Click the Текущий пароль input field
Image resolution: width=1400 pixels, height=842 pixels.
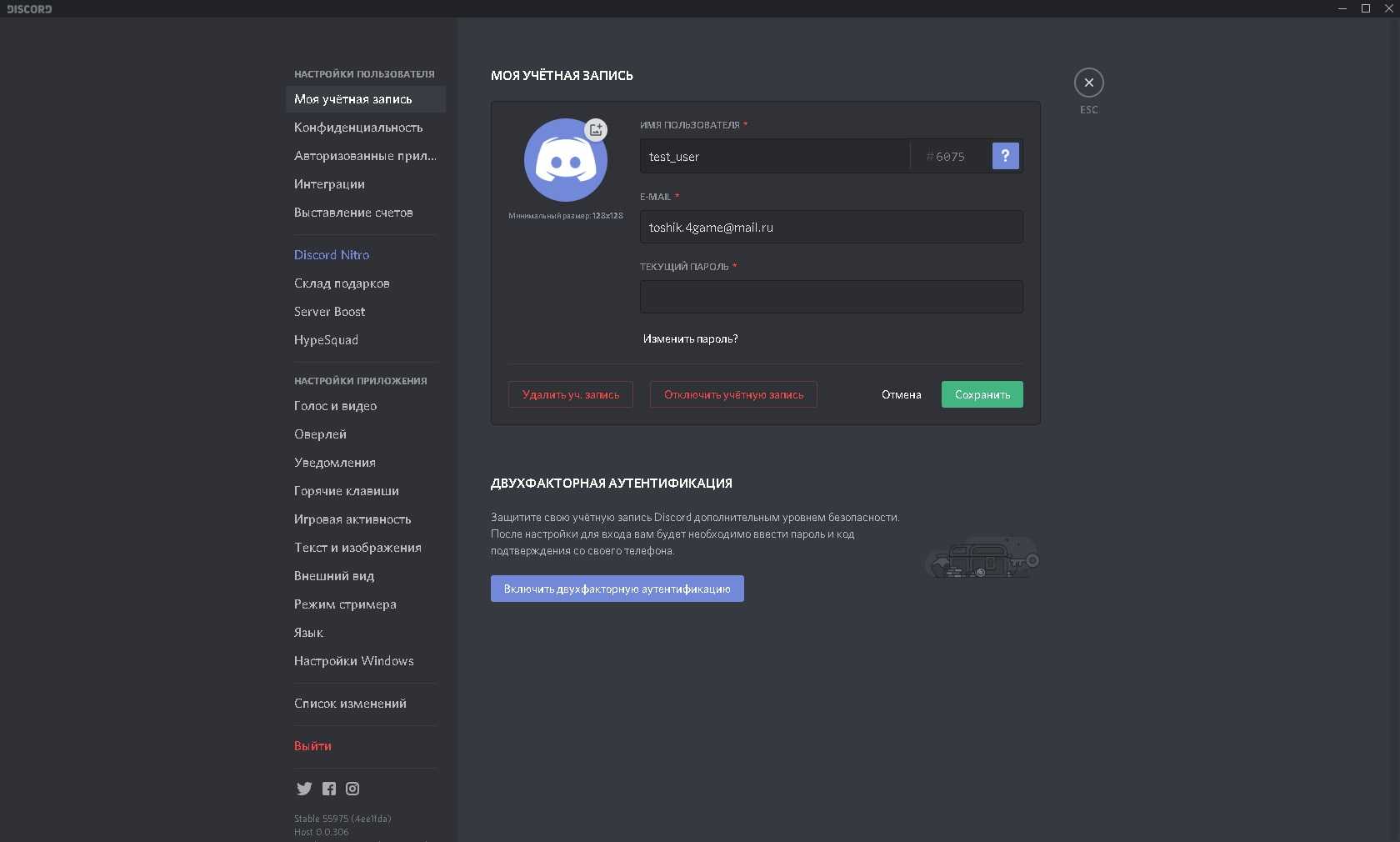click(x=831, y=297)
